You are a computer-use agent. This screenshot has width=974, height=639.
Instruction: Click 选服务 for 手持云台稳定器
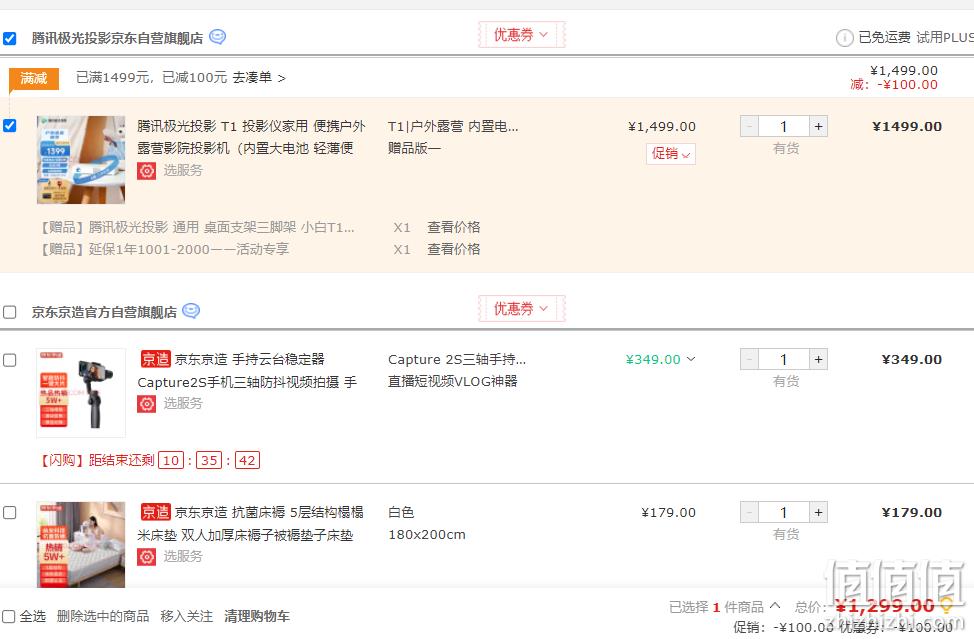coord(183,404)
